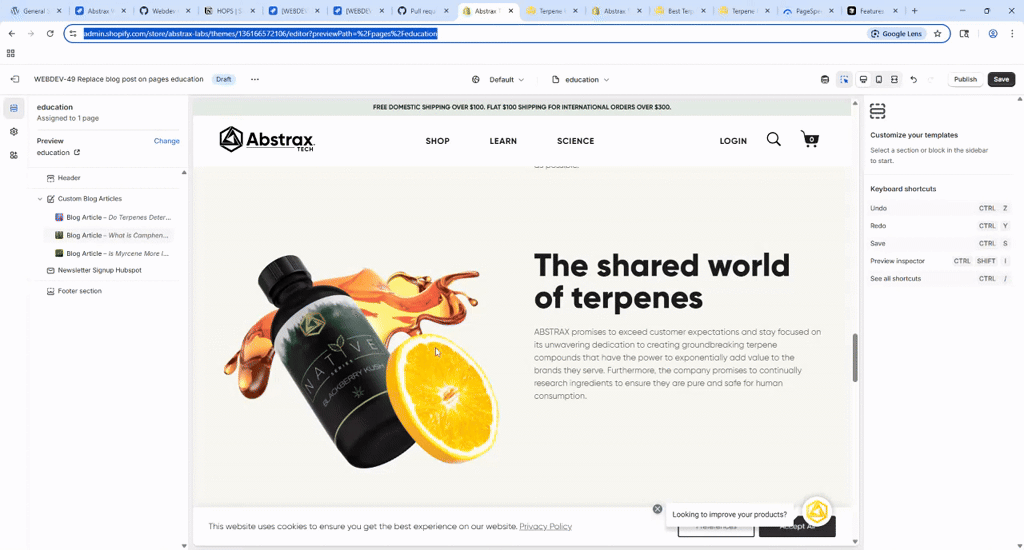Click the Privacy Policy link in cookie banner
Viewport: 1024px width, 550px height.
point(545,526)
